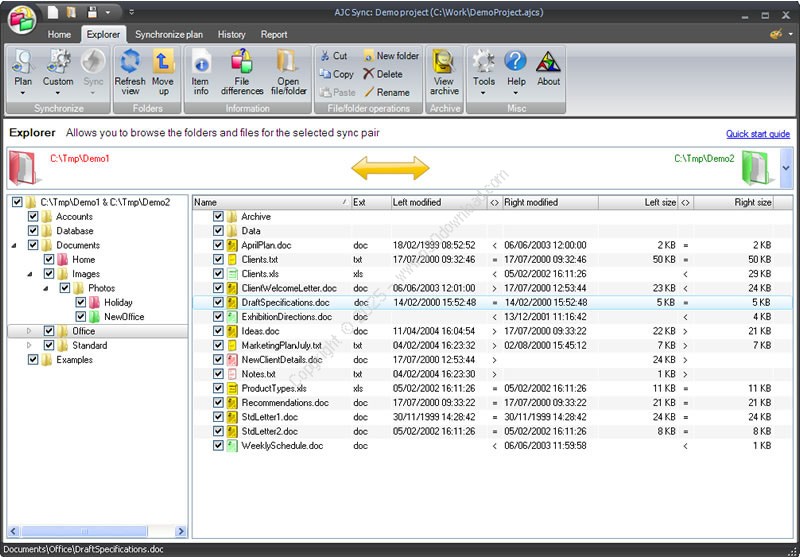The height and width of the screenshot is (557, 800).
Task: Switch to the Synchronize plan tab
Action: click(168, 34)
